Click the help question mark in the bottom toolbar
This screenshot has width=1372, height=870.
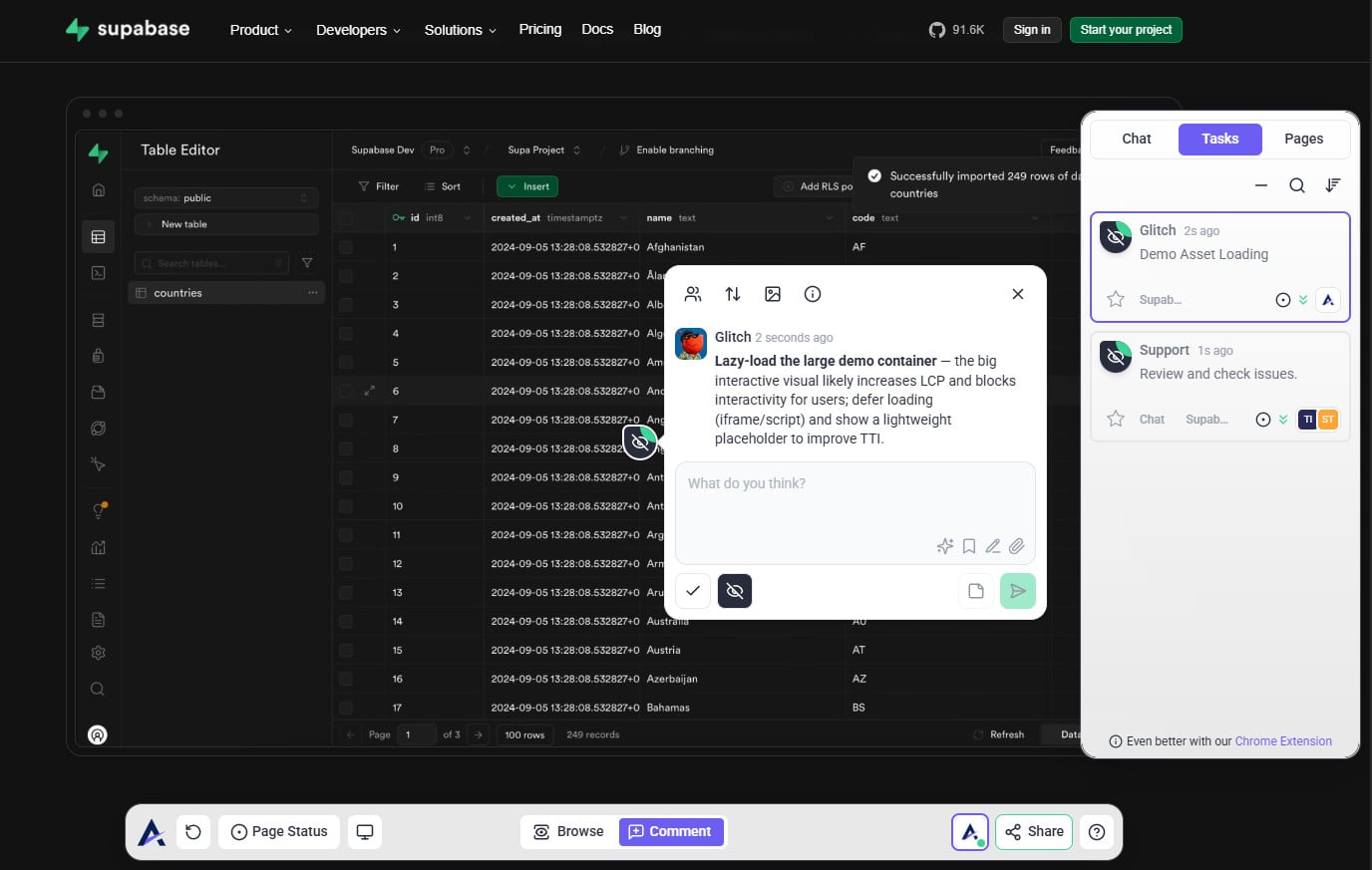click(1097, 832)
